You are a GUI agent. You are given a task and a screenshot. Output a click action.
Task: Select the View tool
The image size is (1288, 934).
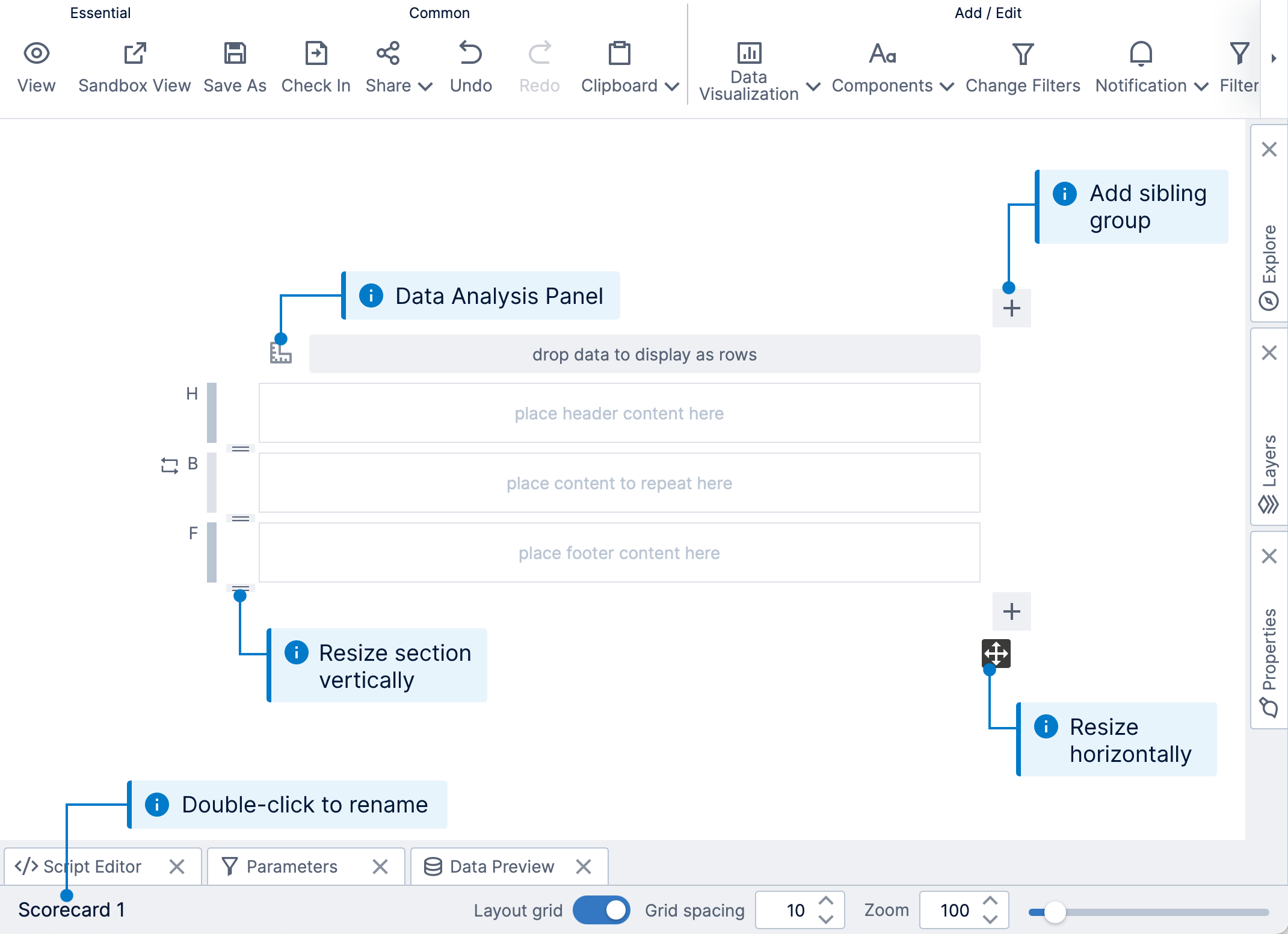37,65
